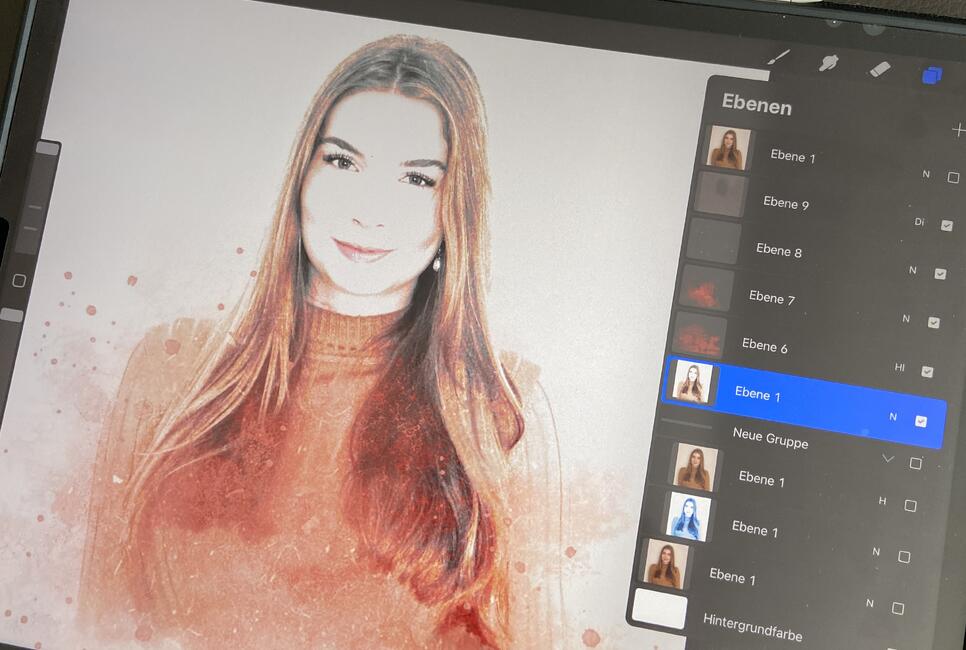The width and height of the screenshot is (966, 650).
Task: Tap the Hintergrundfarbe layer label
Action: 752,626
